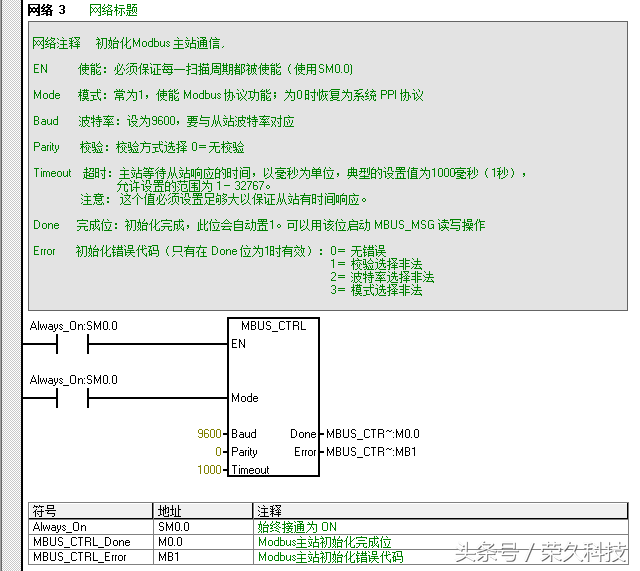
Task: Select the Baud comment line with 9600
Action: (164, 121)
